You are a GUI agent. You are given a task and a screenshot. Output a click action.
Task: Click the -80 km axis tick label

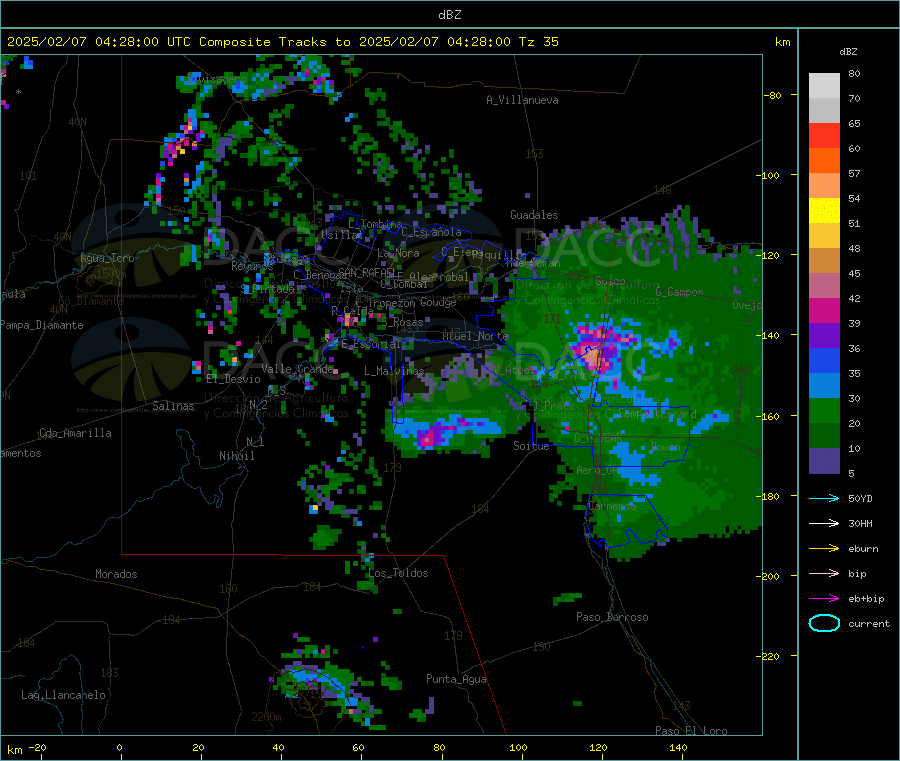point(773,95)
